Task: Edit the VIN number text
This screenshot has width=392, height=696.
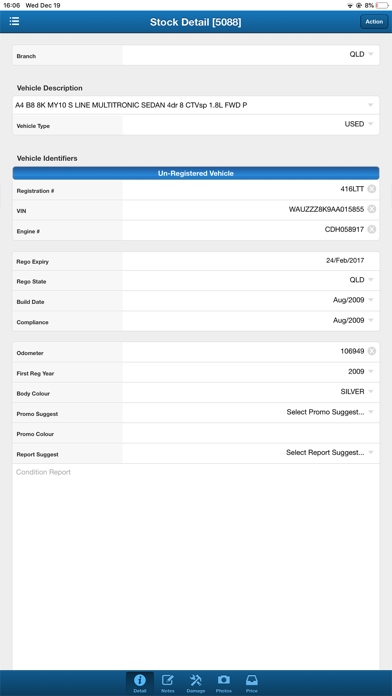Action: (x=326, y=210)
